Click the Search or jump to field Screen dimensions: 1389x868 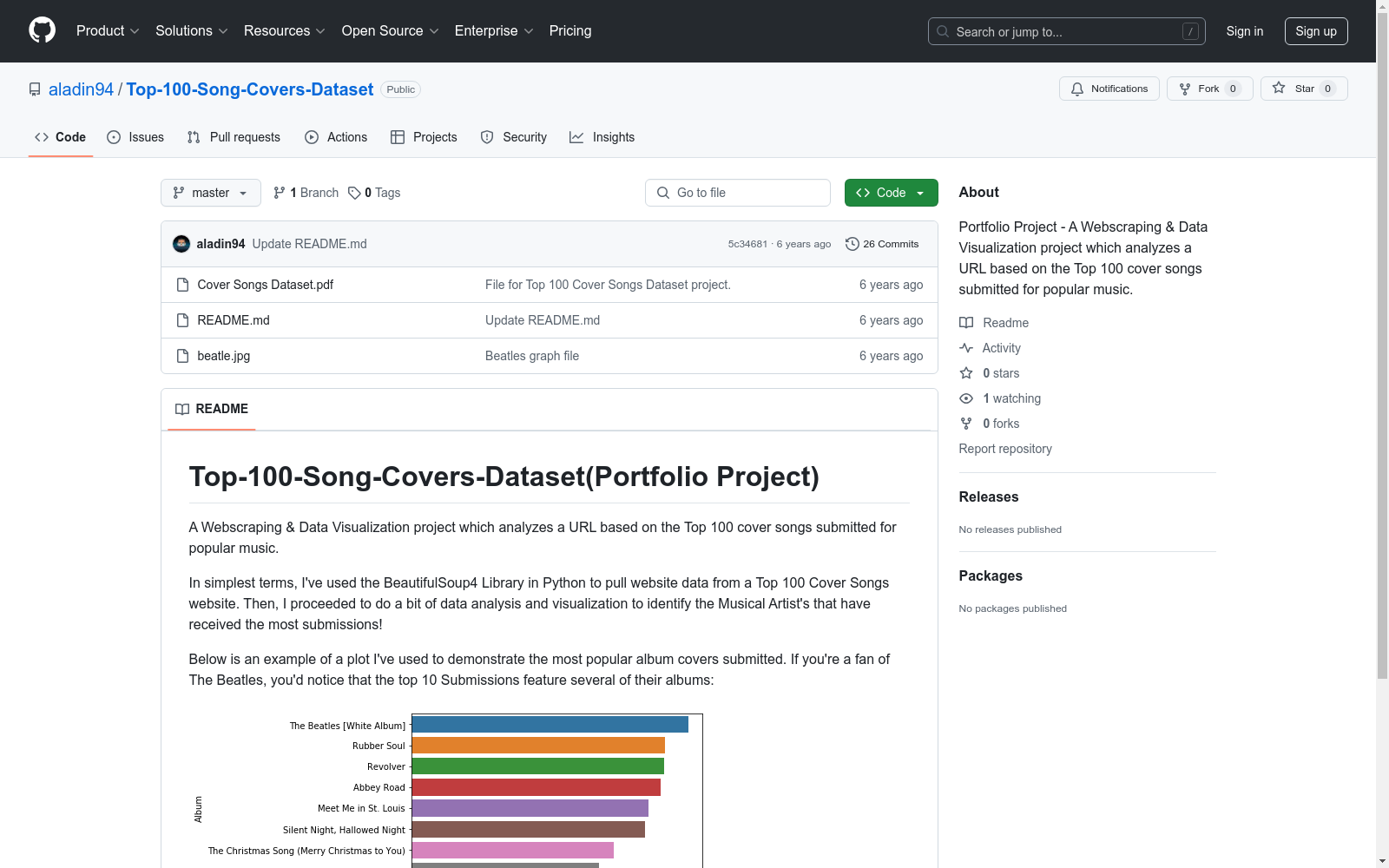click(x=1067, y=31)
